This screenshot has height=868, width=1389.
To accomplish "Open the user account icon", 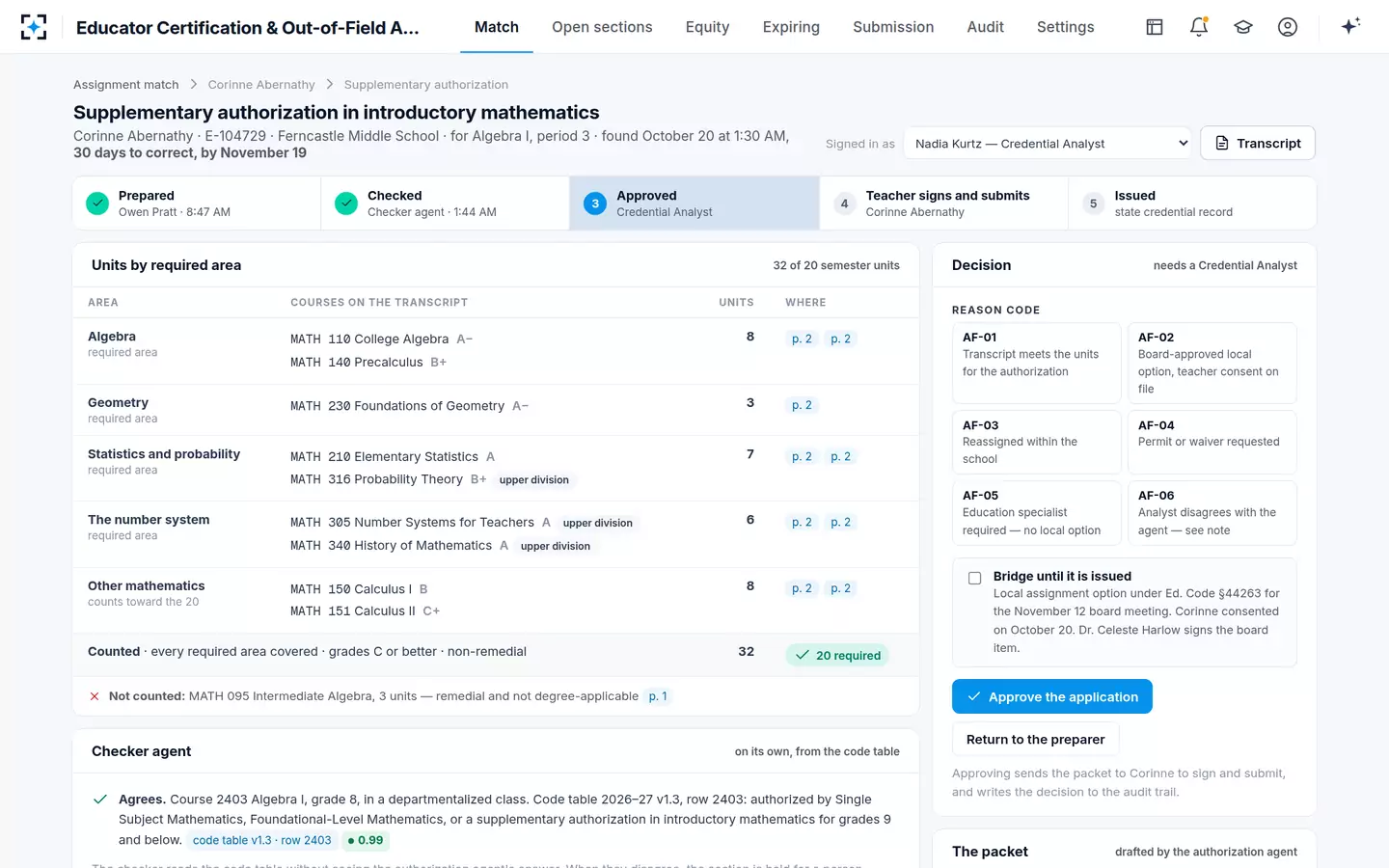I will 1288,27.
